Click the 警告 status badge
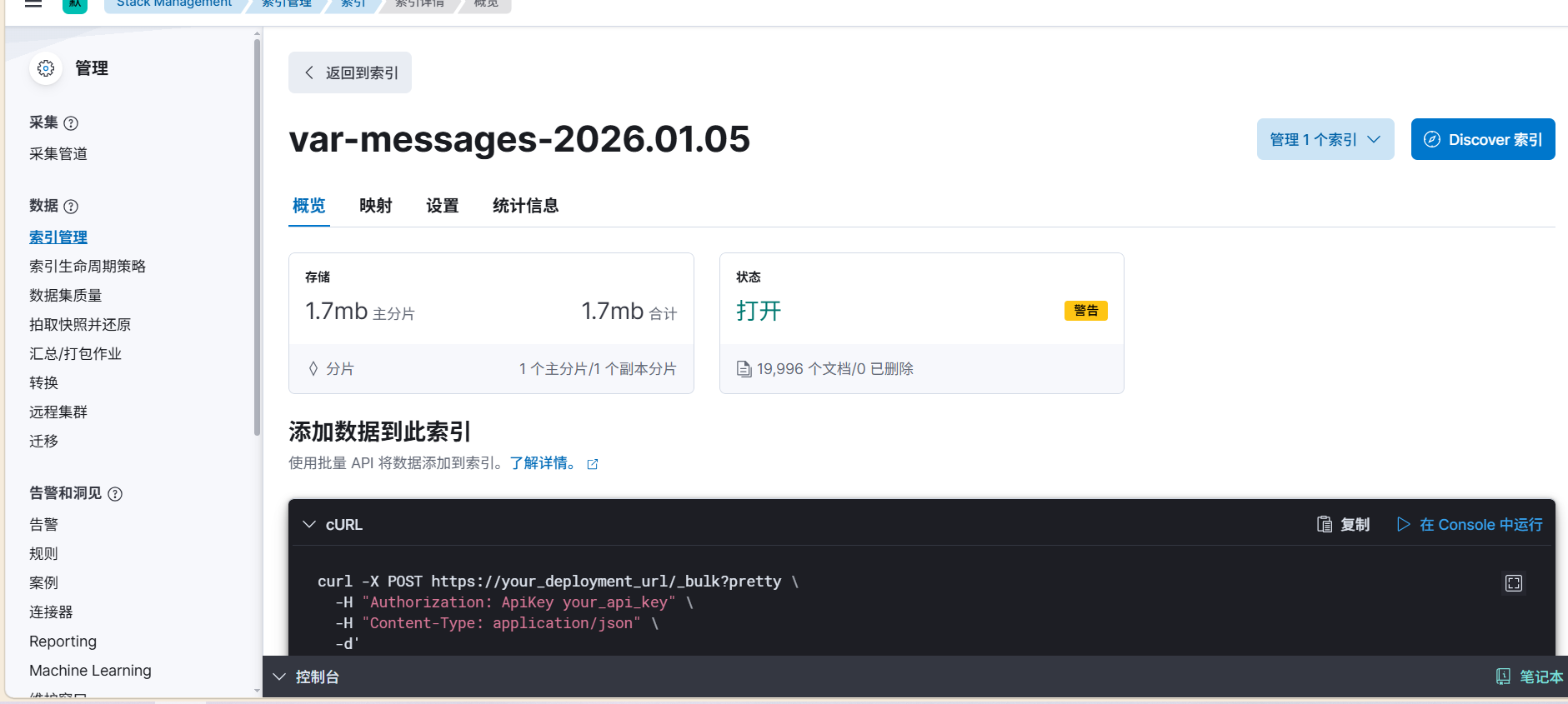The height and width of the screenshot is (704, 1568). click(1086, 311)
